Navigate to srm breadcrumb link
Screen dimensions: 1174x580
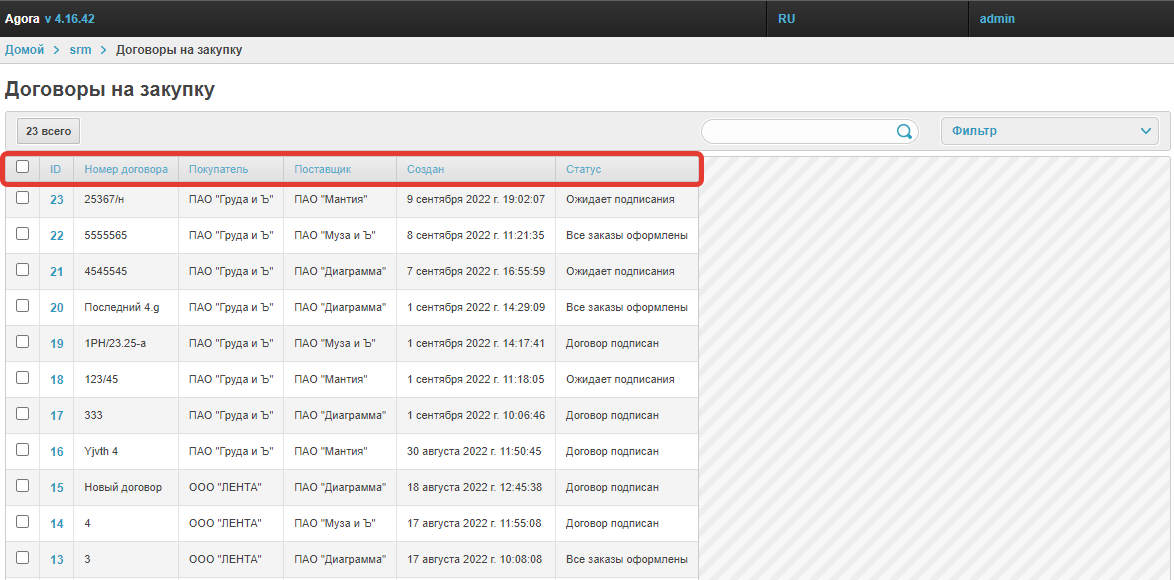[80, 50]
